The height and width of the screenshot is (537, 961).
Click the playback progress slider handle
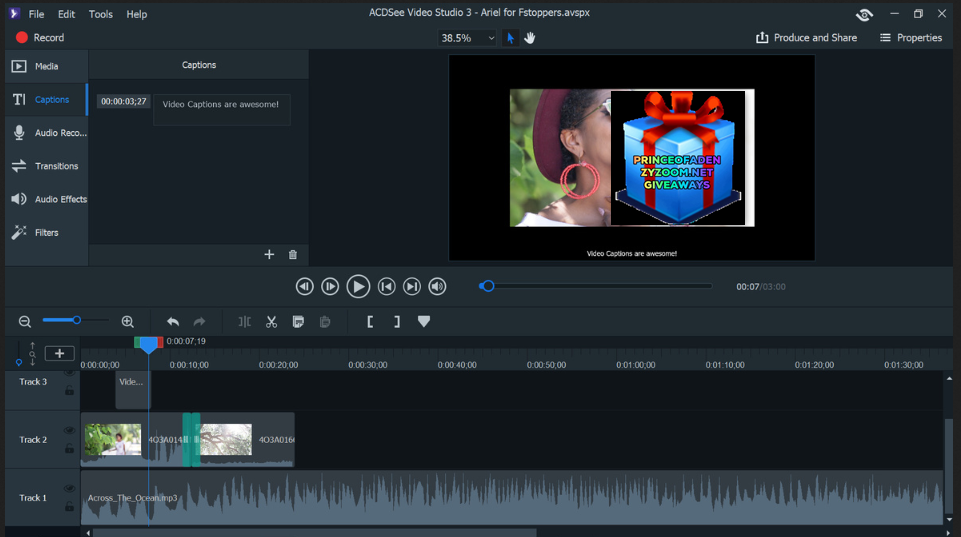[488, 286]
